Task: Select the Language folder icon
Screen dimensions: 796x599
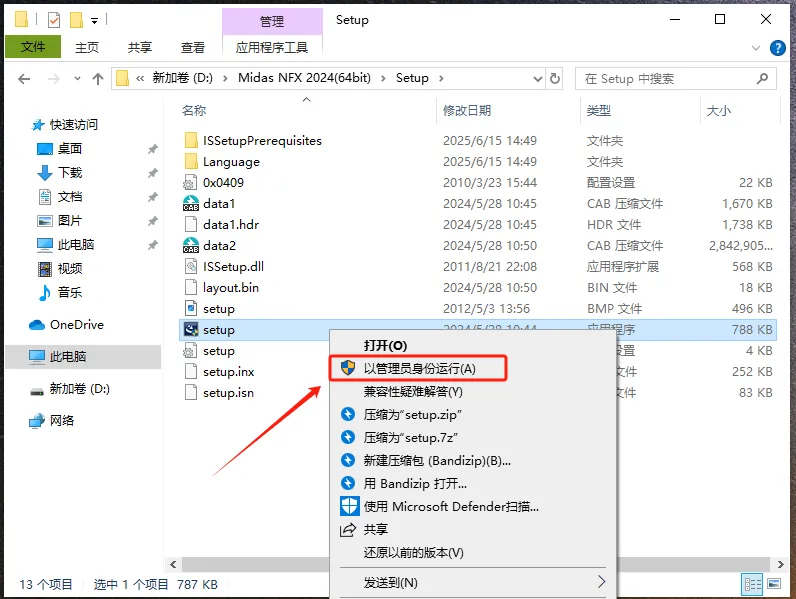Action: point(191,161)
